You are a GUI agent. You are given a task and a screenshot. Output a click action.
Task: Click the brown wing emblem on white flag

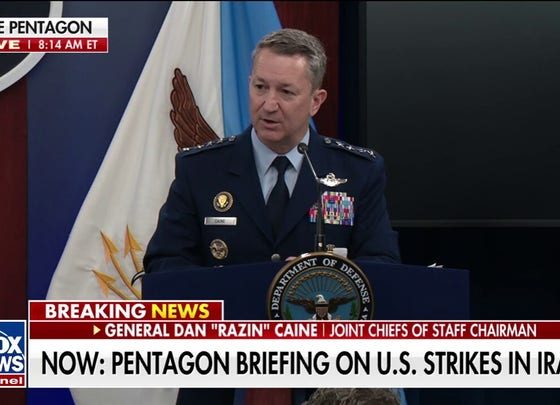pos(191,109)
